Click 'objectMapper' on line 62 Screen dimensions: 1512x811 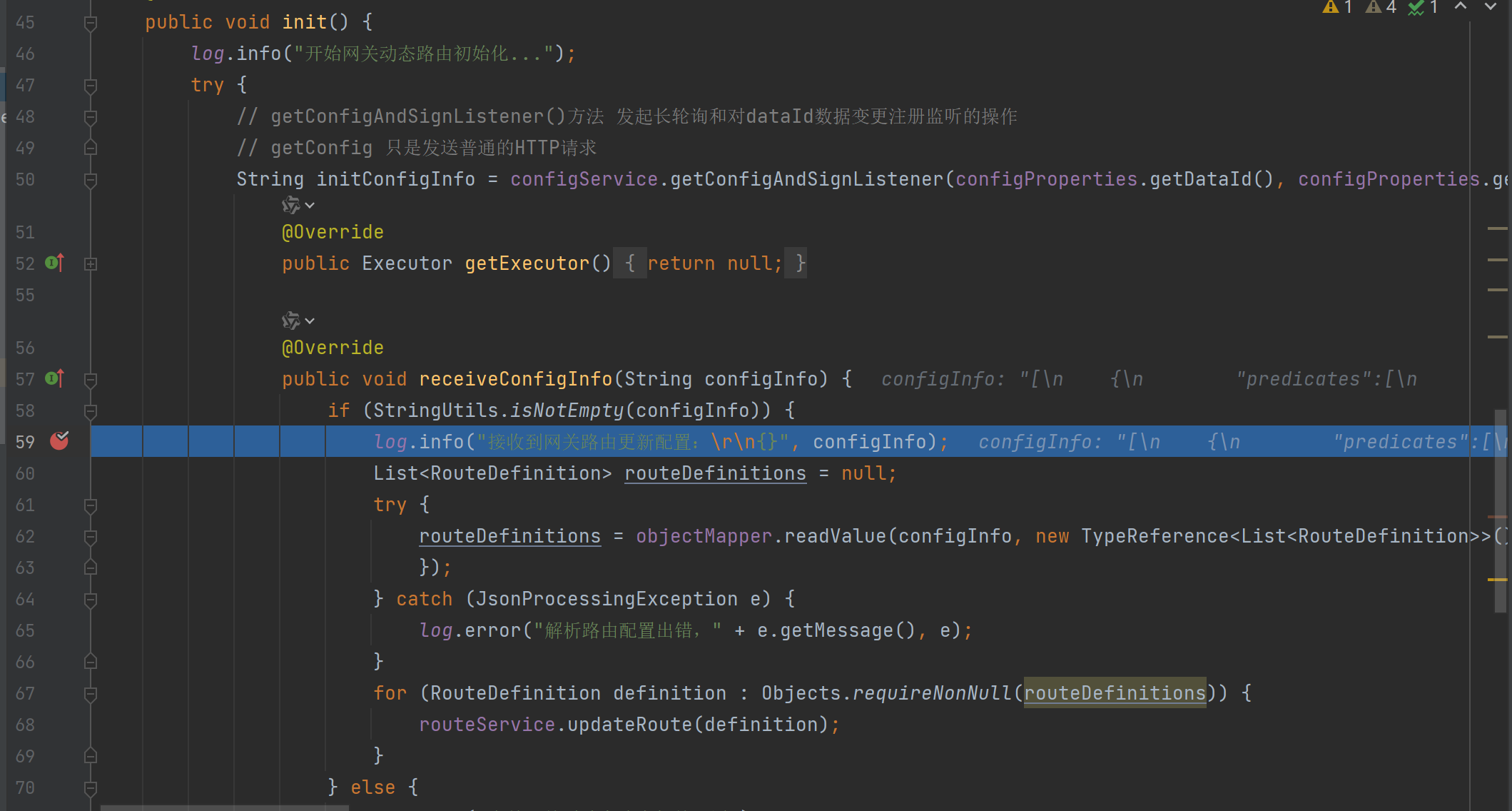[x=704, y=535]
